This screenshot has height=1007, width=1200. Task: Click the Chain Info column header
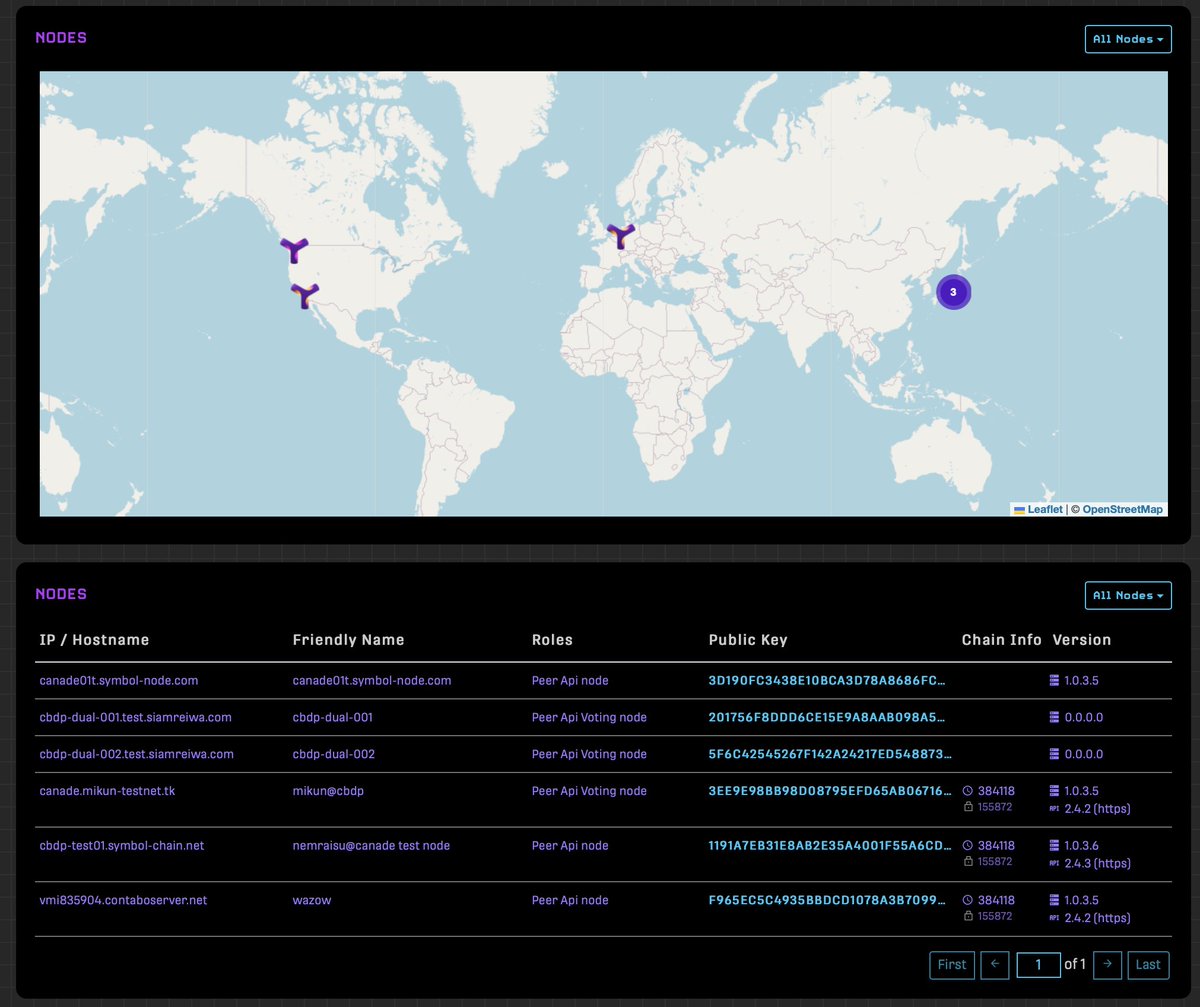[1002, 640]
